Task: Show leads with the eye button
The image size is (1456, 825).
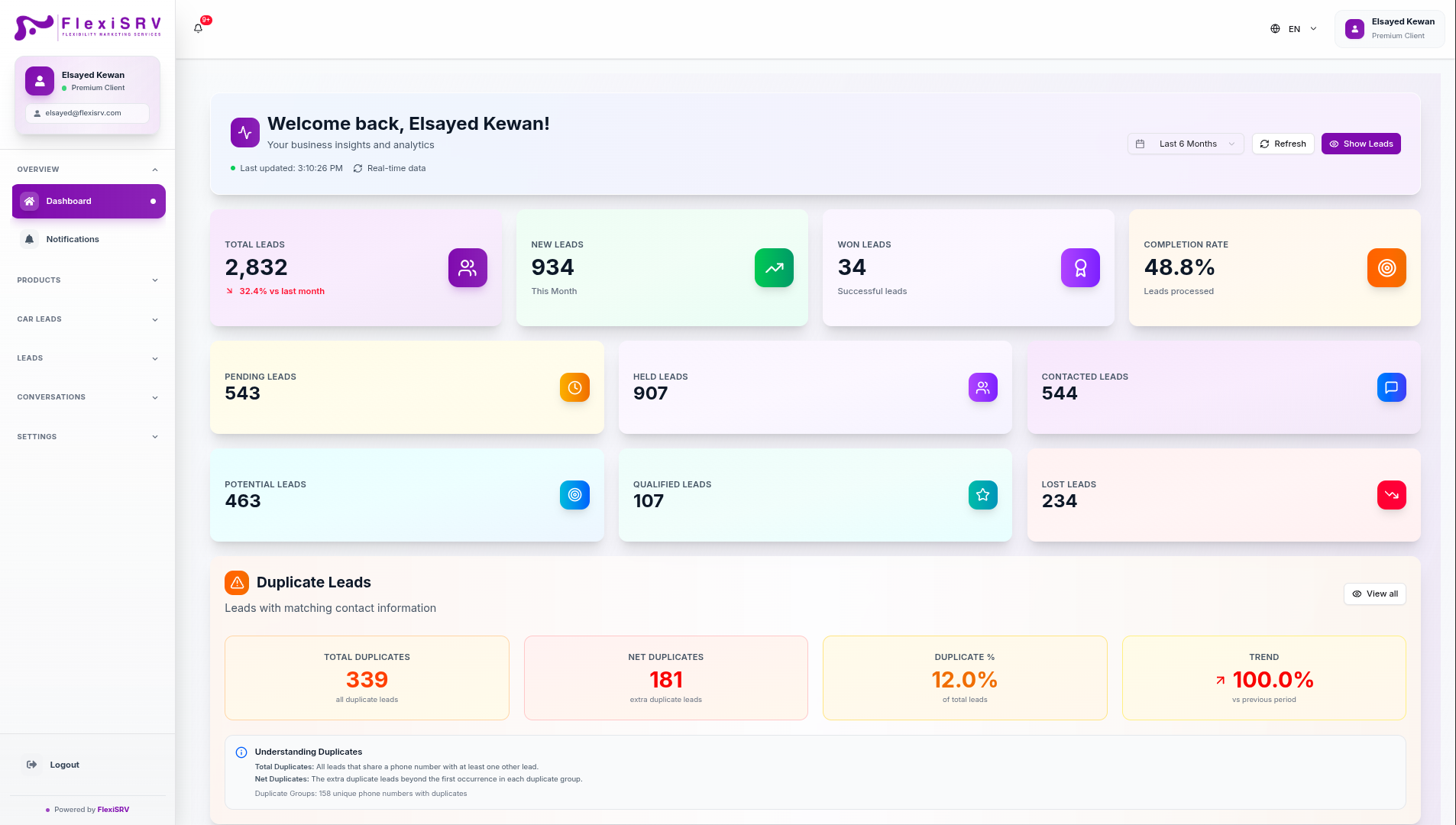Action: tap(1361, 144)
